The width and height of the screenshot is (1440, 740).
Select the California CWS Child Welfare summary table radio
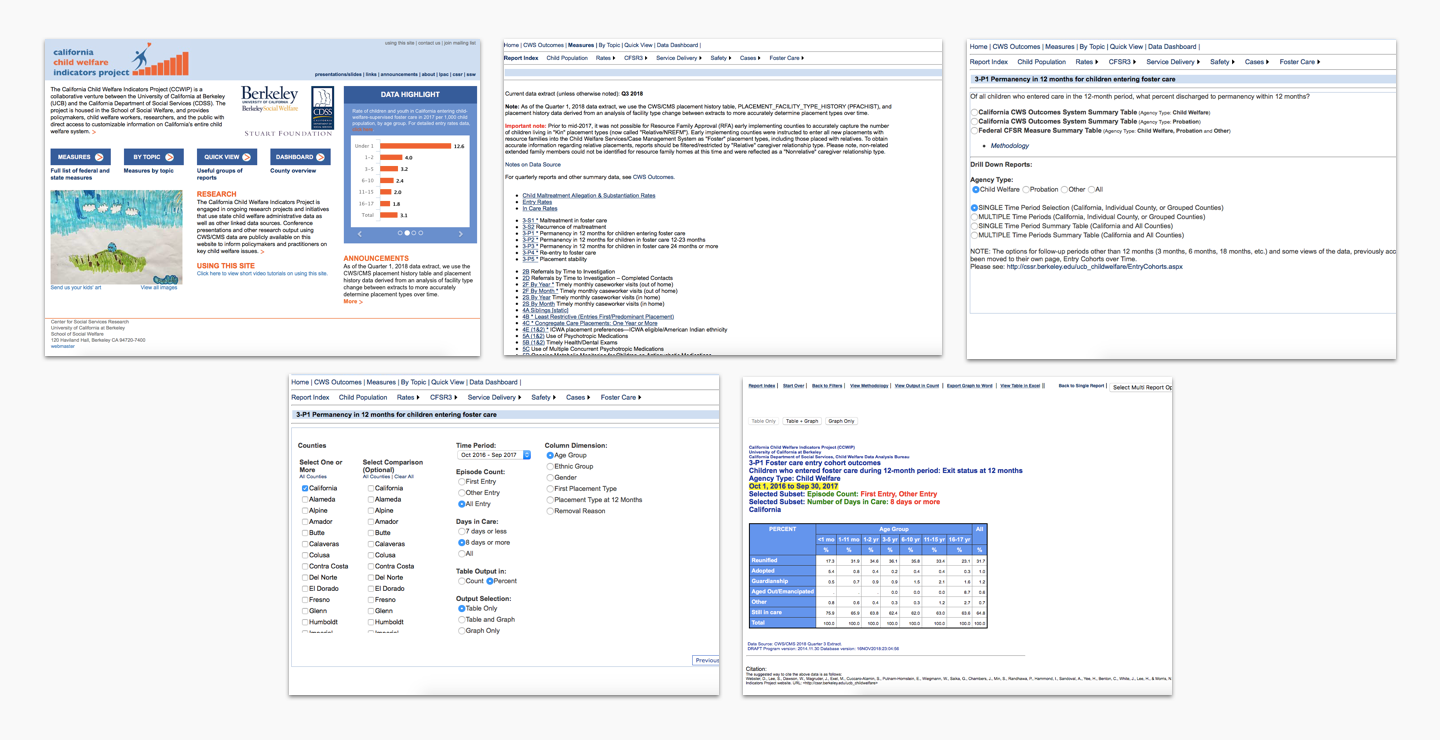(974, 112)
